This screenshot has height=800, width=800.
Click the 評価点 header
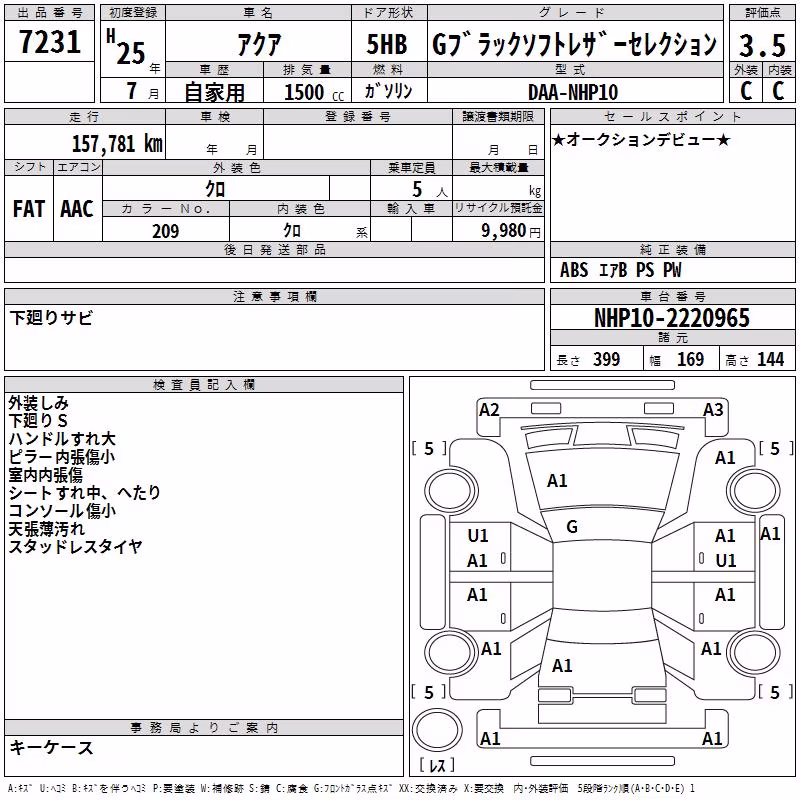[763, 13]
